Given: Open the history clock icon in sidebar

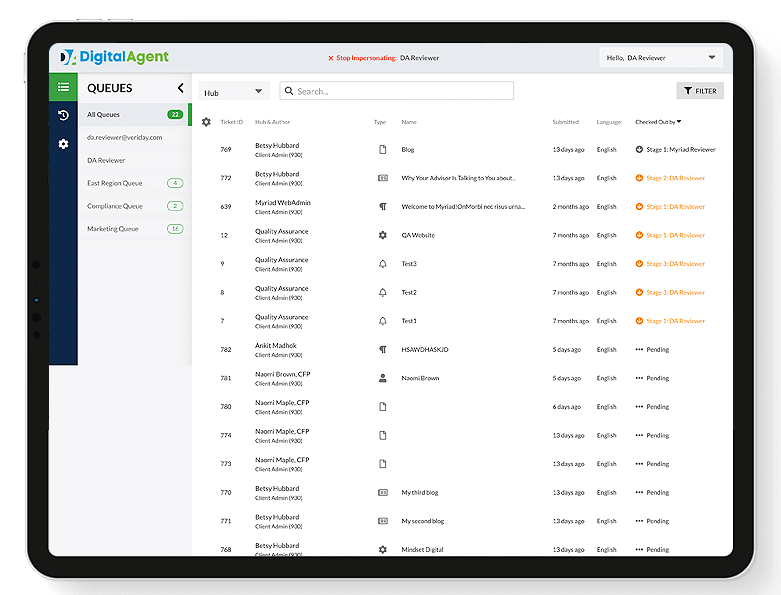Looking at the screenshot, I should [x=63, y=116].
